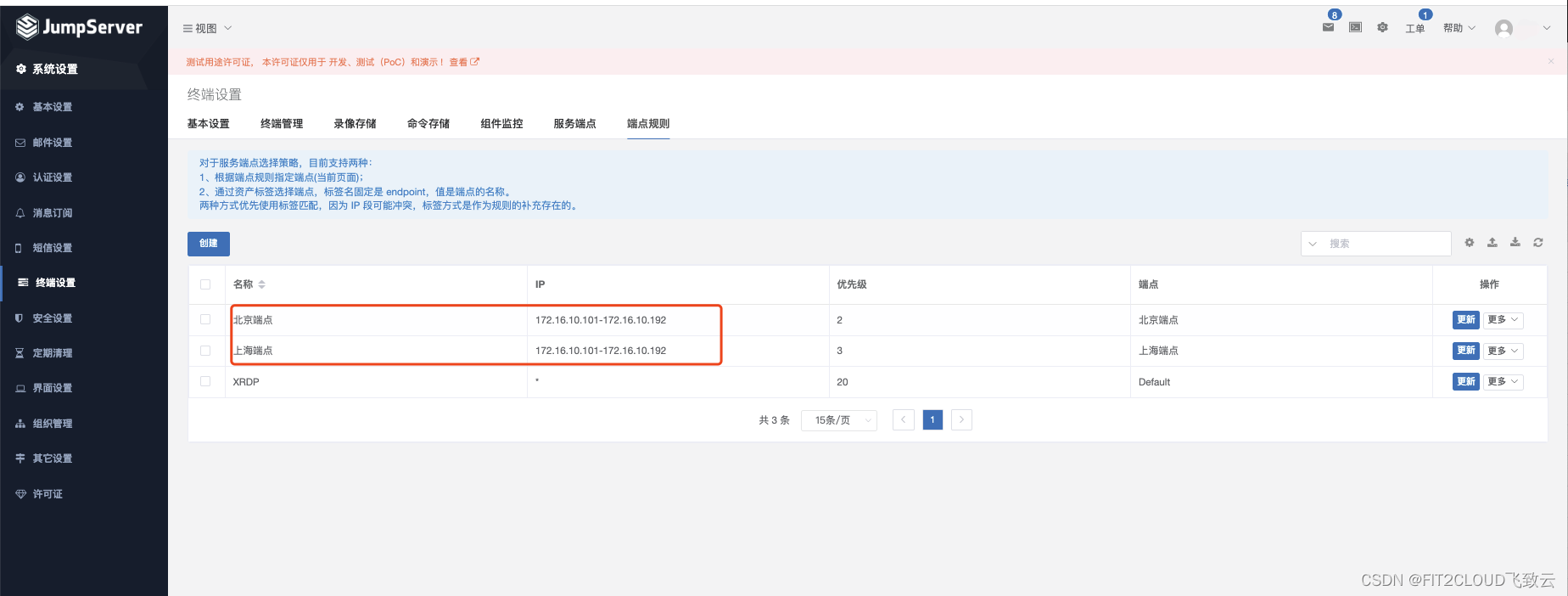
Task: Click the 创建 create button
Action: point(209,244)
